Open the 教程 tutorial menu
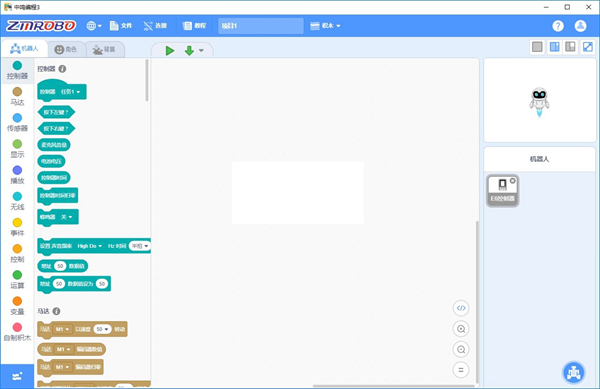The image size is (600, 389). click(x=194, y=26)
